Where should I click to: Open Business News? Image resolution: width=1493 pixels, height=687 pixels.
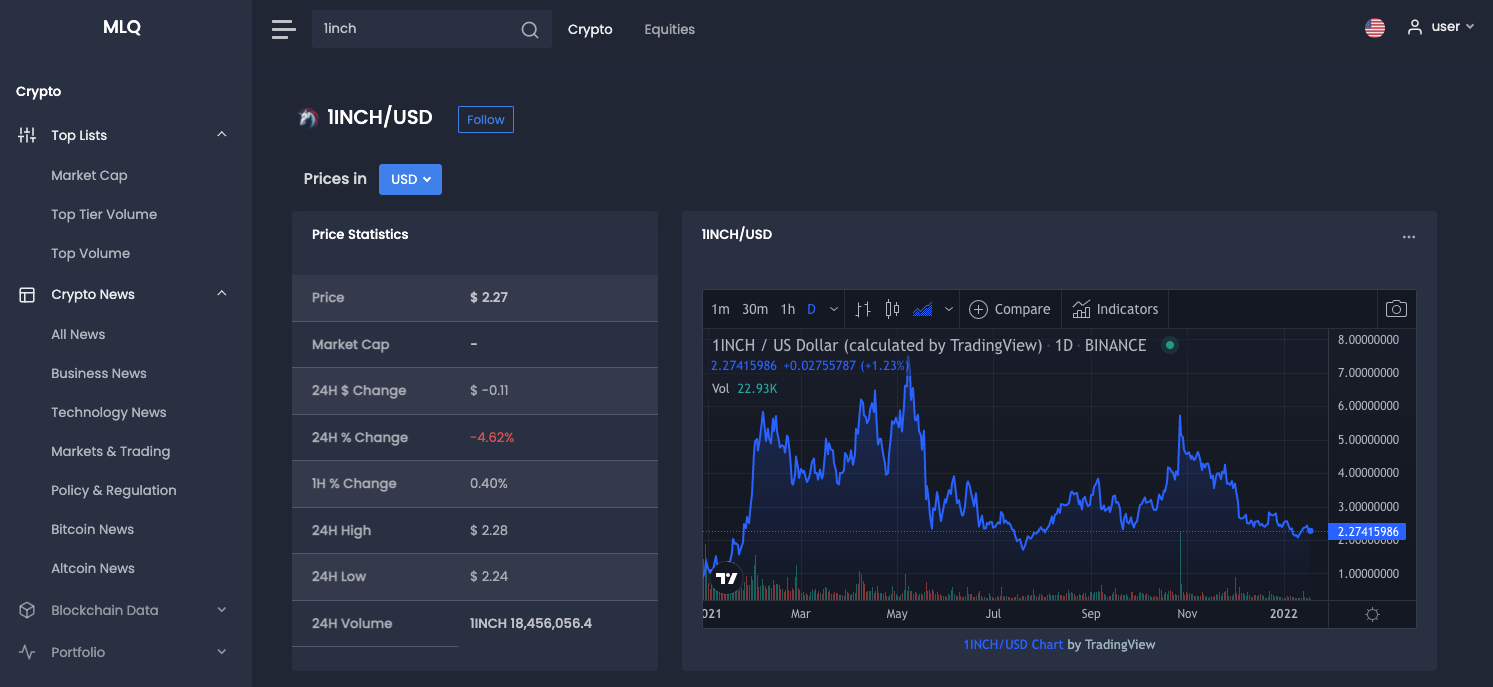tap(99, 373)
